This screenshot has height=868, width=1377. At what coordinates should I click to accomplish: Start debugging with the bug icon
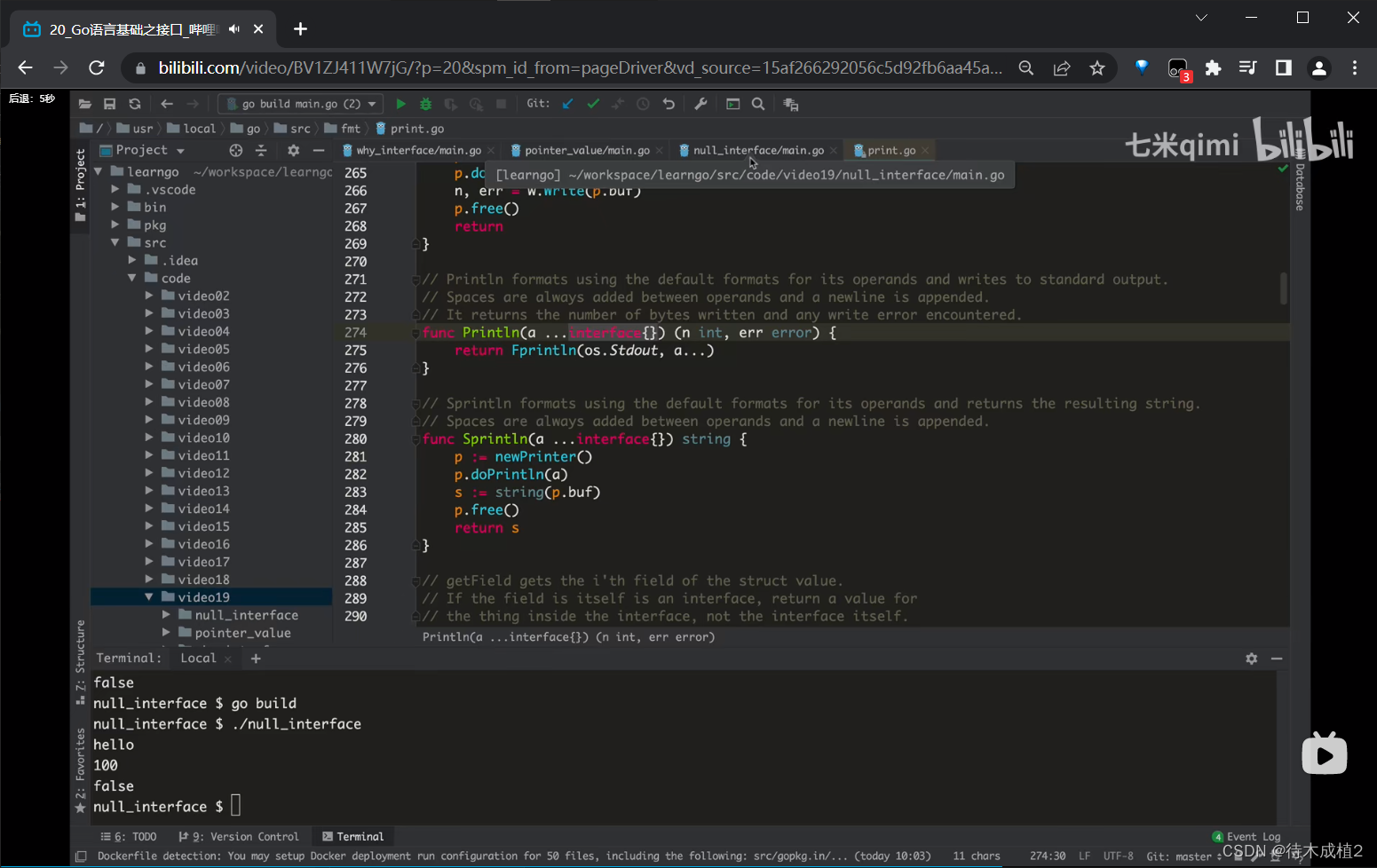[426, 104]
